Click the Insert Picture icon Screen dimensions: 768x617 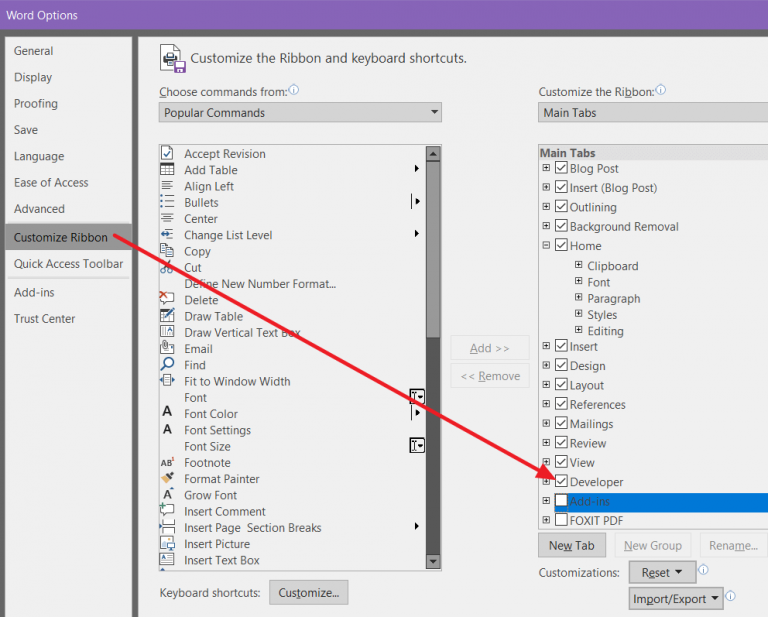(167, 543)
